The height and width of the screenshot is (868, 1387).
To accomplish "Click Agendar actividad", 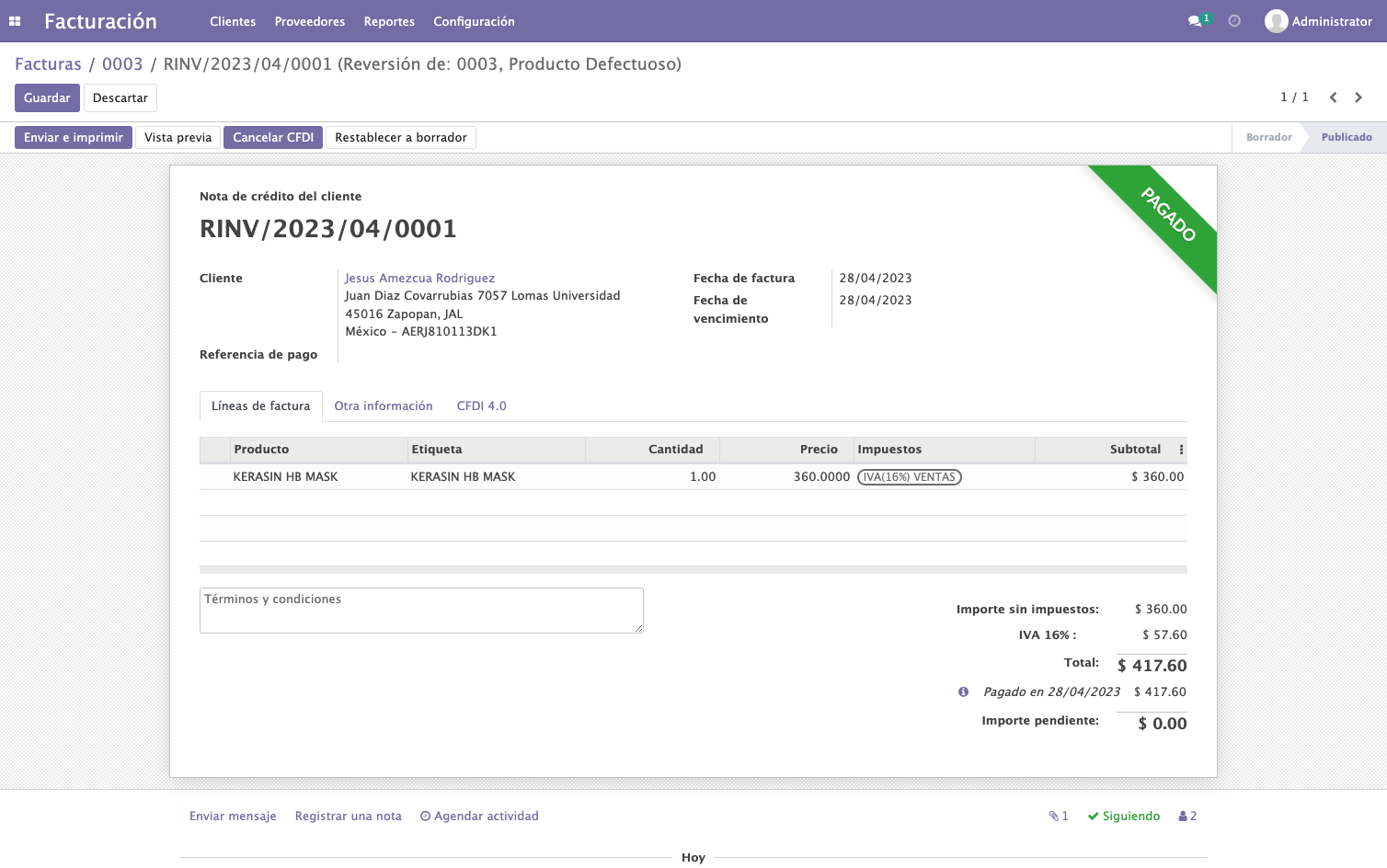I will point(479,816).
